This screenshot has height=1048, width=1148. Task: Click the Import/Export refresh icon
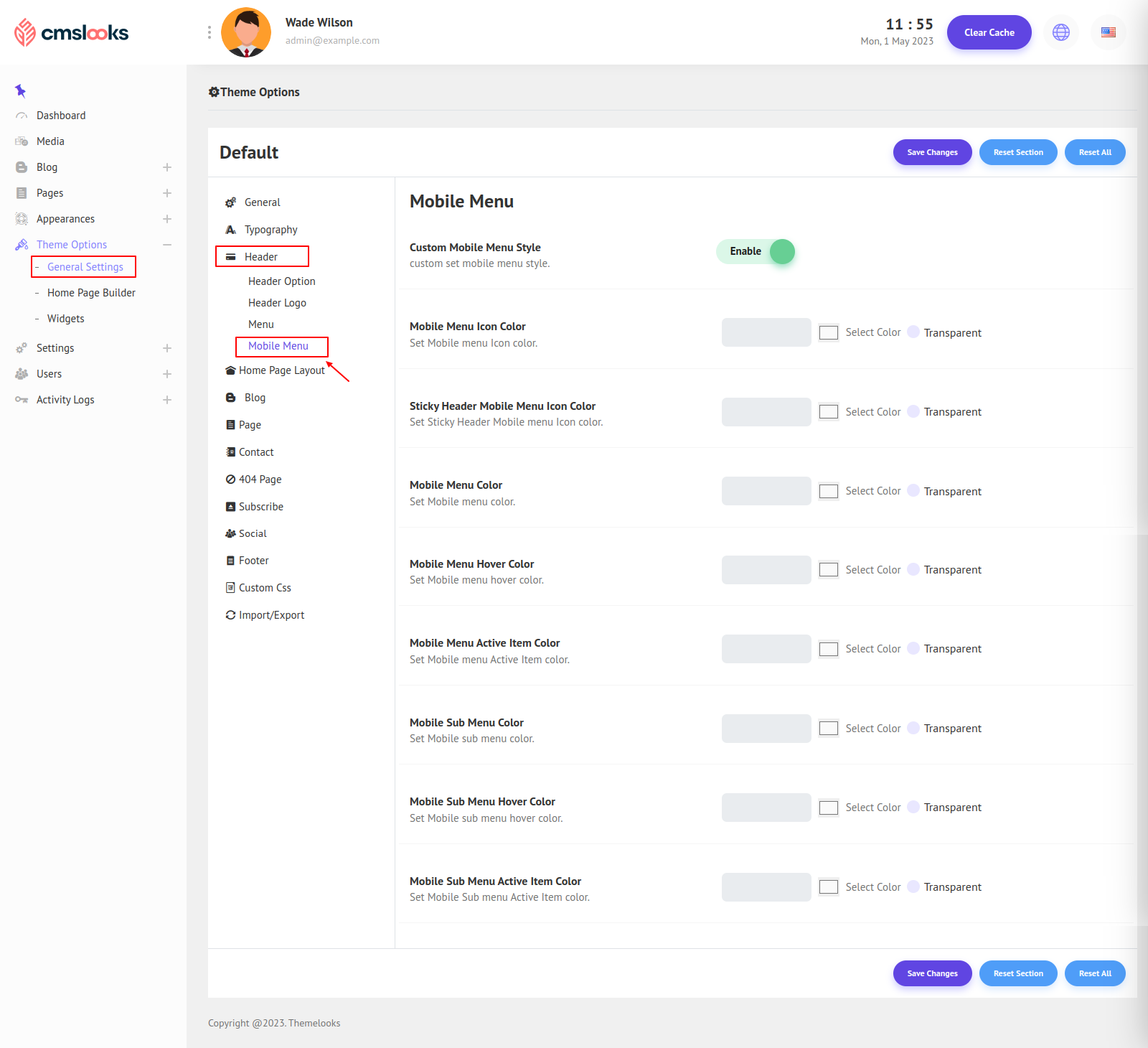(x=230, y=615)
